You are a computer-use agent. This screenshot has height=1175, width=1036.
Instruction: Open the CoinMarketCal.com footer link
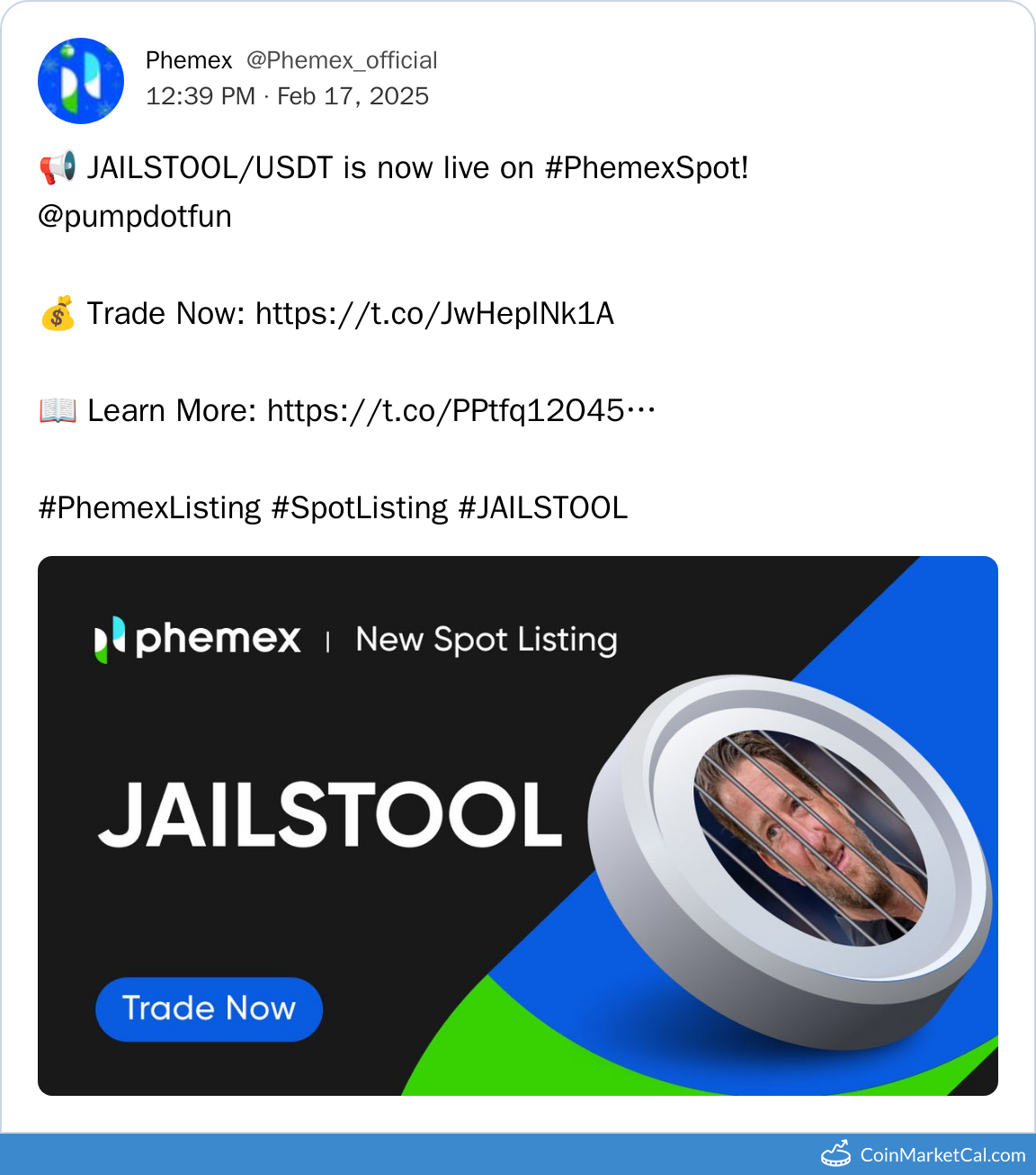(942, 1155)
